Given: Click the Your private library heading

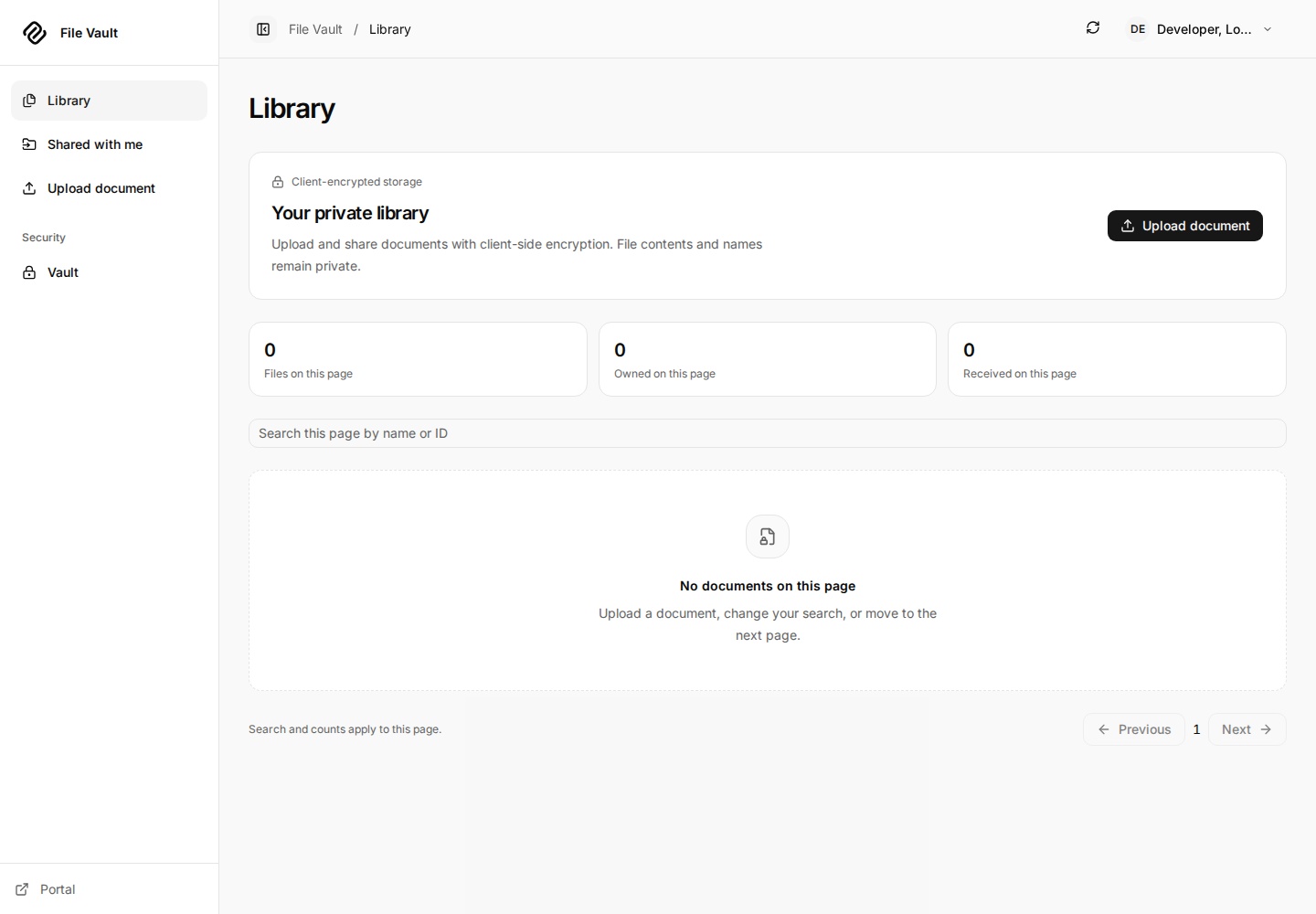Looking at the screenshot, I should (x=350, y=213).
